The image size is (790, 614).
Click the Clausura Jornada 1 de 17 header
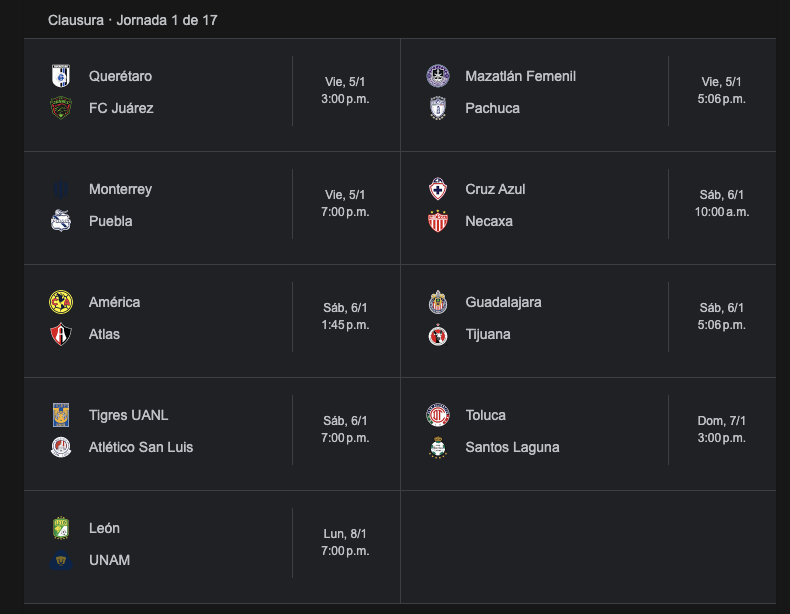tap(133, 20)
